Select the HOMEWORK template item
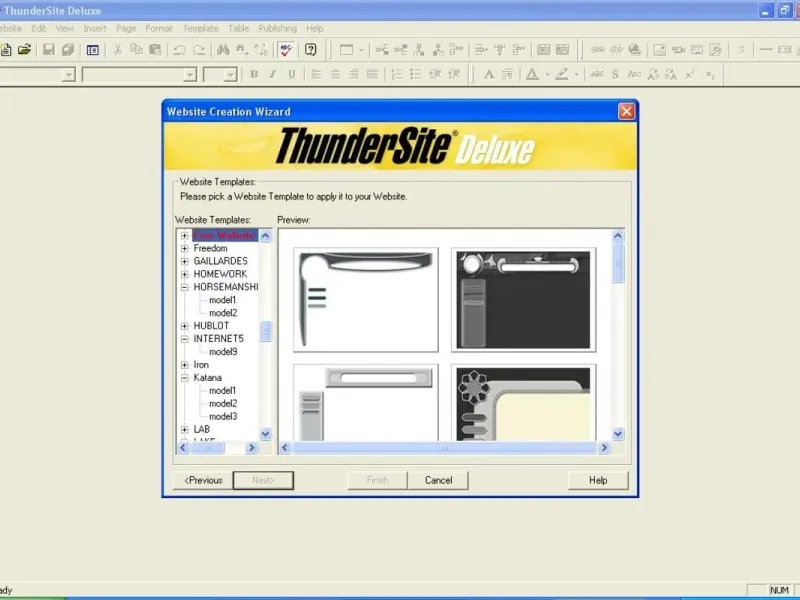The image size is (800, 600). (220, 274)
